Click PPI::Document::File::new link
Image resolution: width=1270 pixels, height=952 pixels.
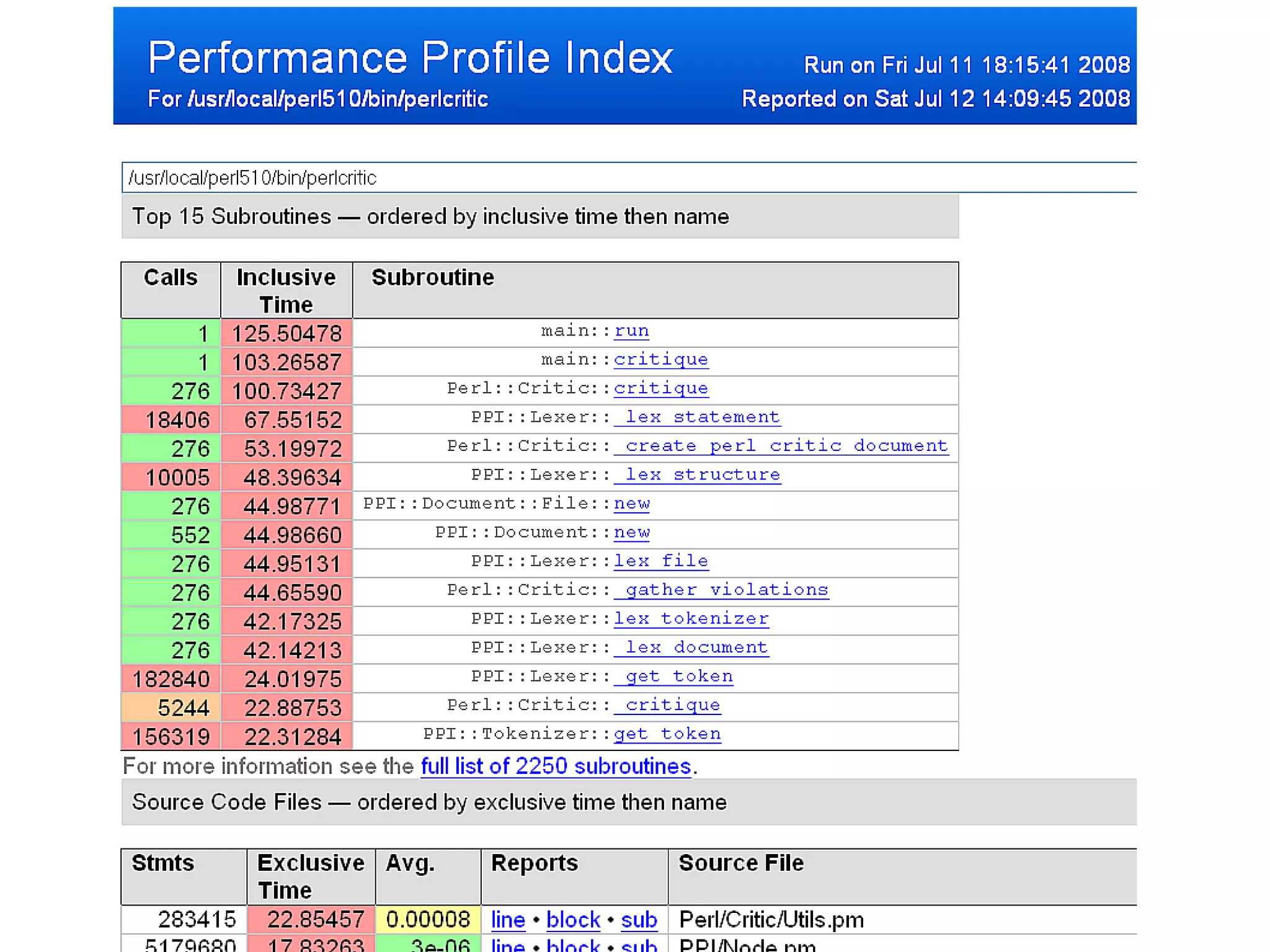pyautogui.click(x=631, y=504)
